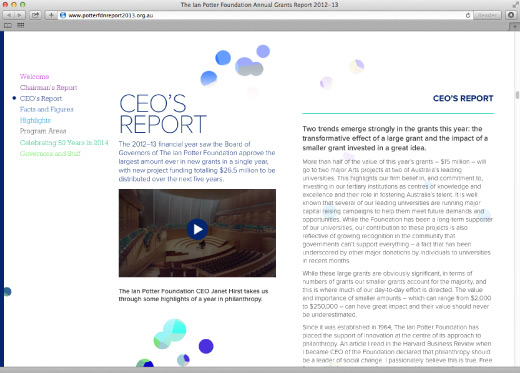
Task: Click the right-column CEO'S REPORT title
Action: (x=463, y=98)
